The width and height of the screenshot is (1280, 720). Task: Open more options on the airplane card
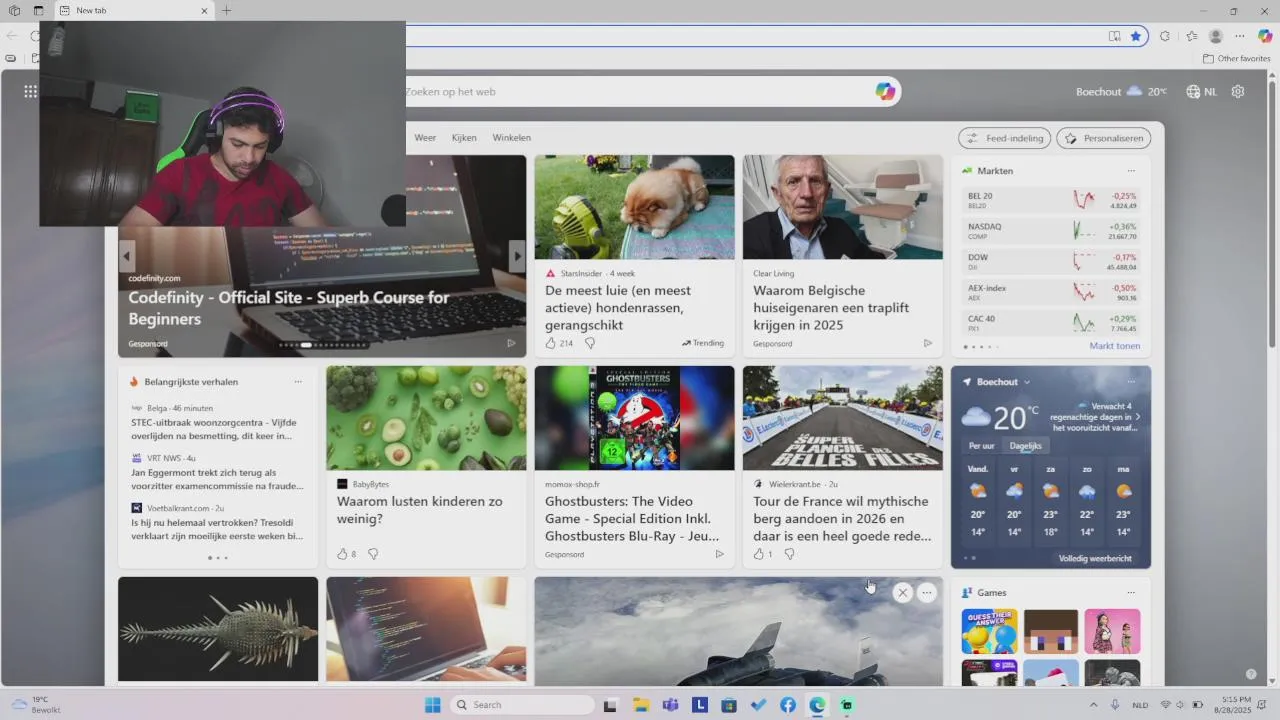pyautogui.click(x=927, y=593)
